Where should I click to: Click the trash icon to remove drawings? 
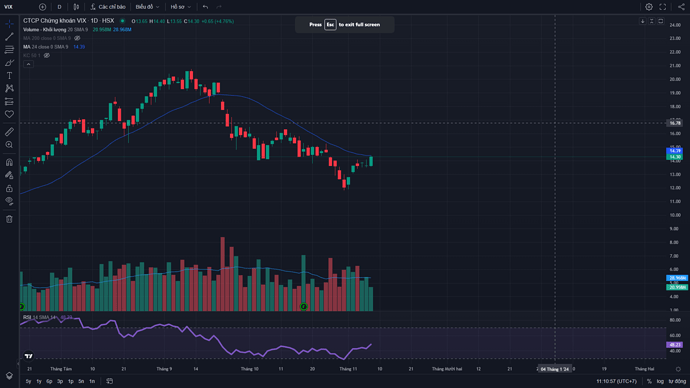[9, 219]
